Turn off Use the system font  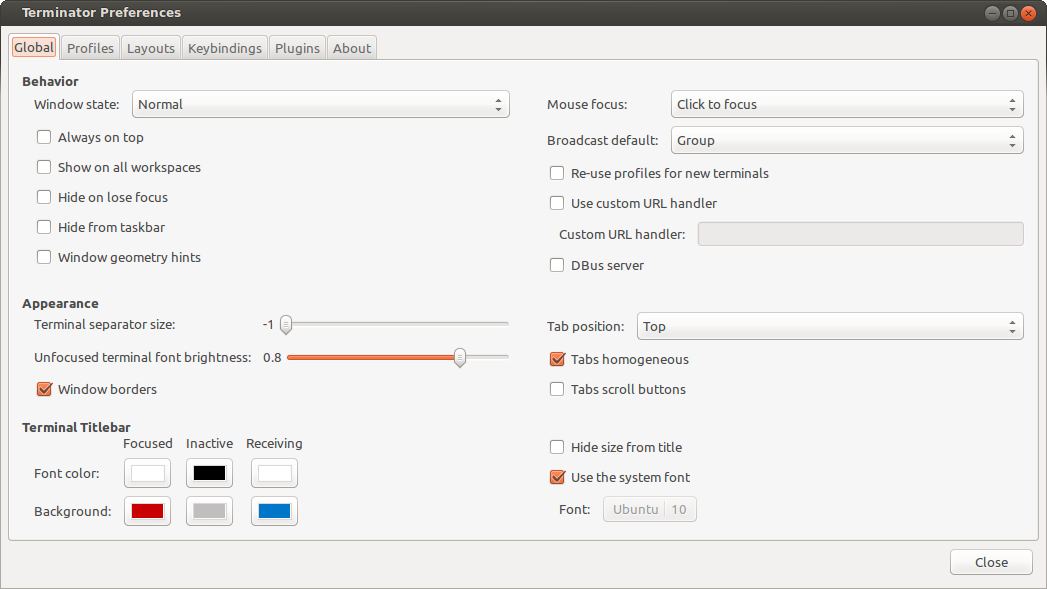tap(557, 477)
